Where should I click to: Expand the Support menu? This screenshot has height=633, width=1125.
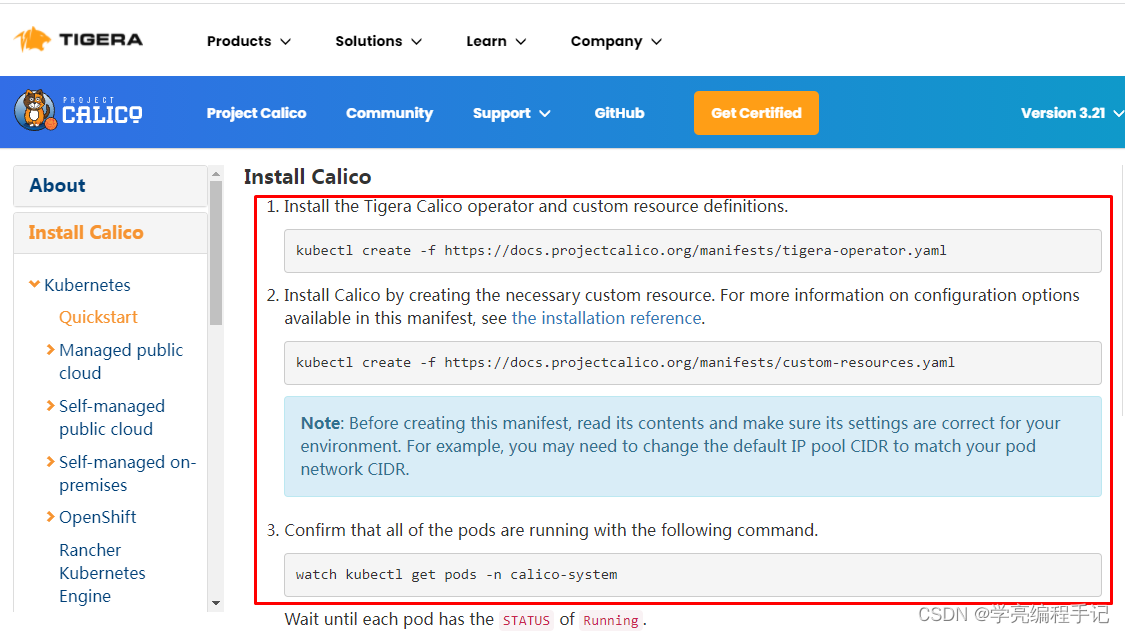pos(512,113)
